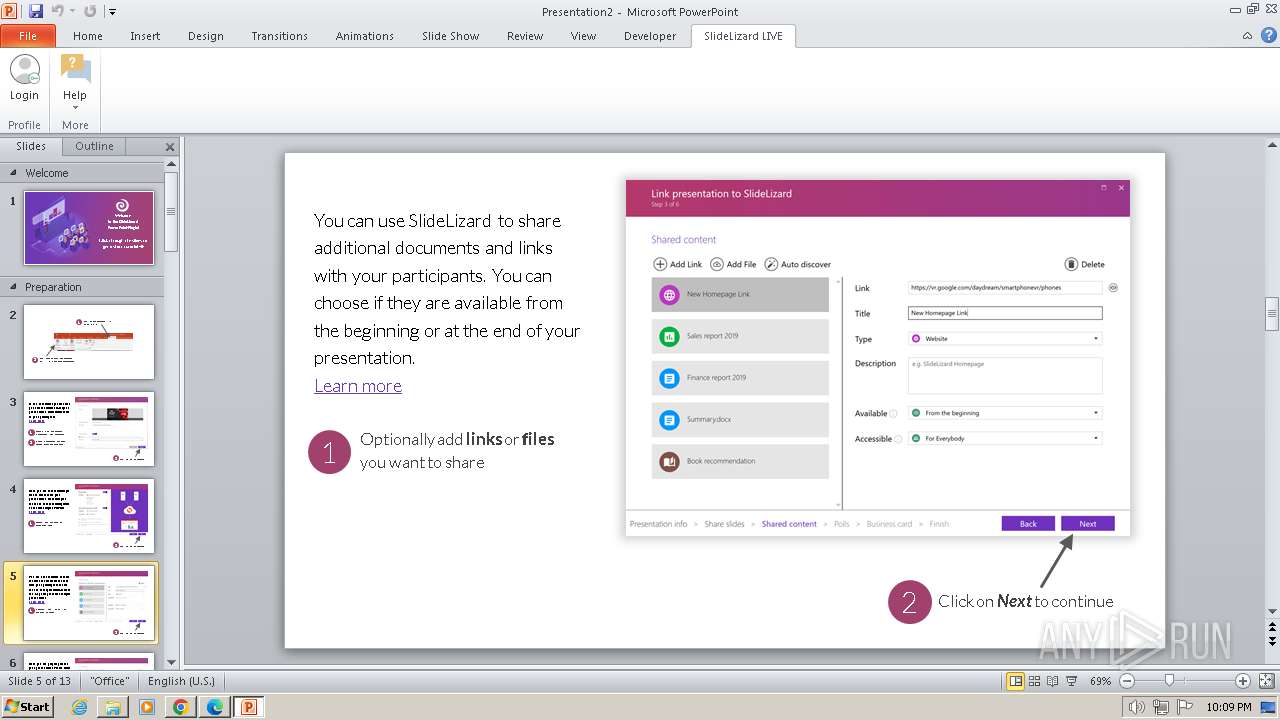Open Microsoft Edge from taskbar
The height and width of the screenshot is (720, 1280).
214,707
